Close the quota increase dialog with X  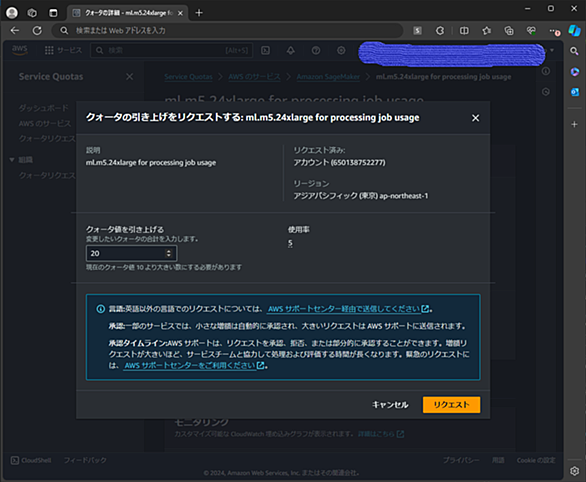point(475,118)
